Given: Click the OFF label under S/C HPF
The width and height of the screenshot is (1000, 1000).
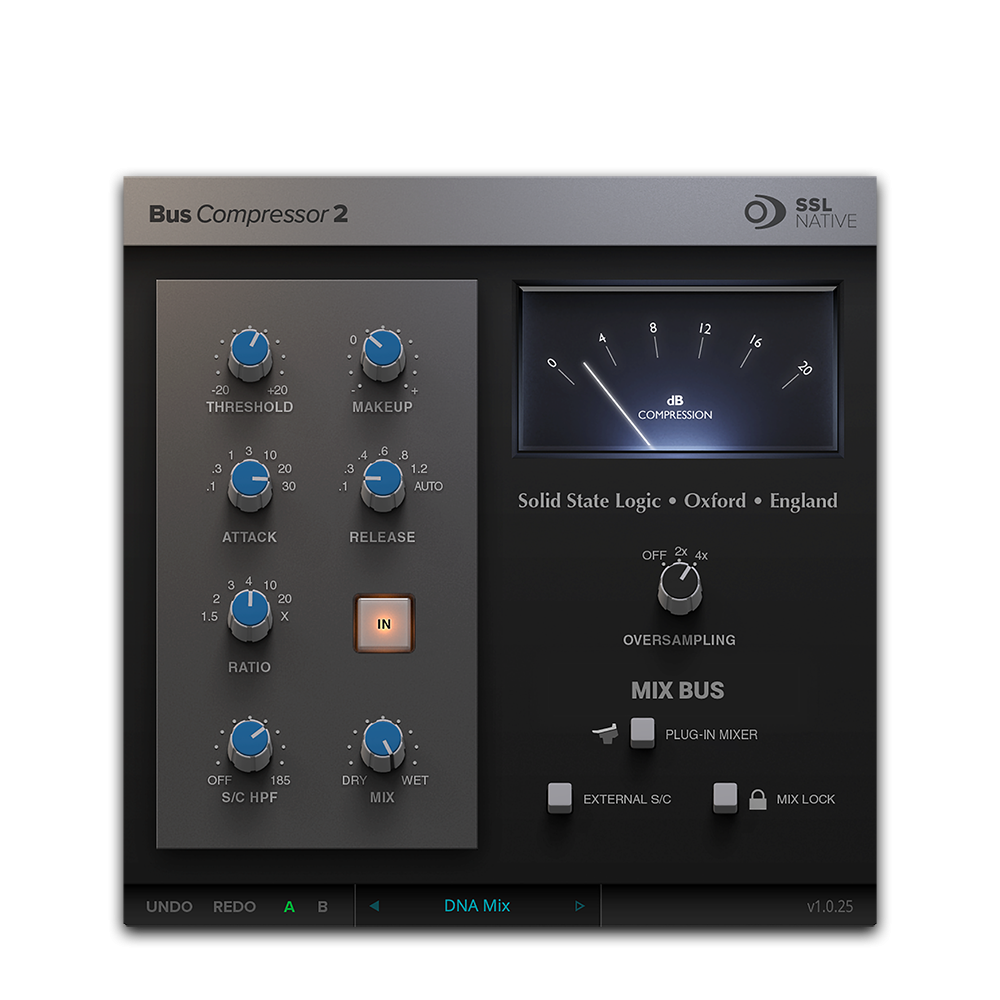Looking at the screenshot, I should [219, 780].
